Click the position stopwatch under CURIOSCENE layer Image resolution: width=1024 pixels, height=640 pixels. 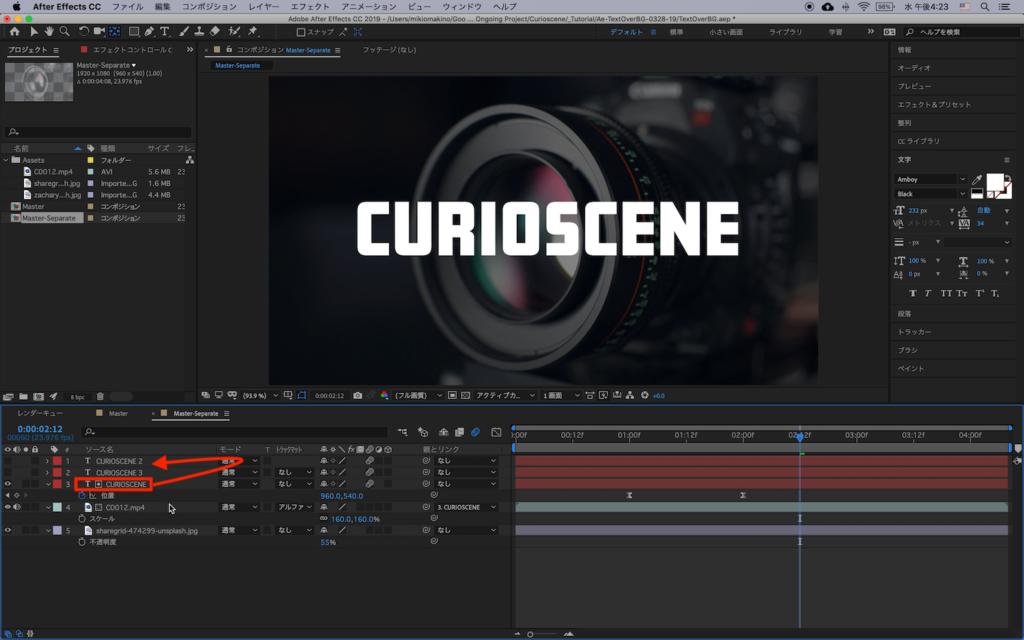(82, 496)
